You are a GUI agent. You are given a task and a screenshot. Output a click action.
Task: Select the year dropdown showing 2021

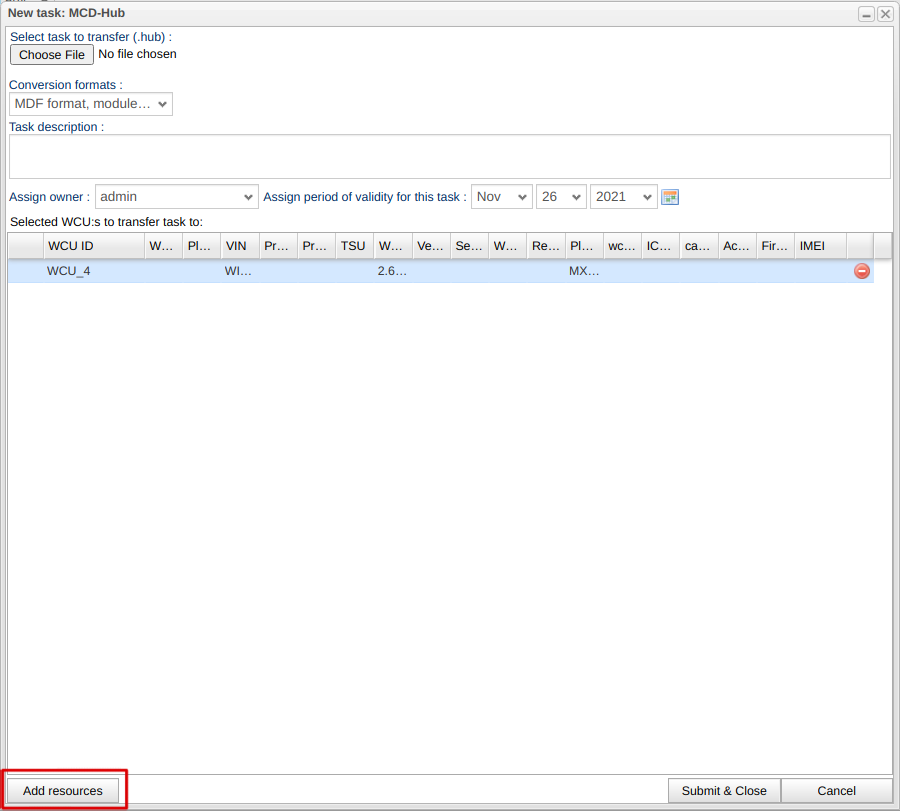(623, 197)
